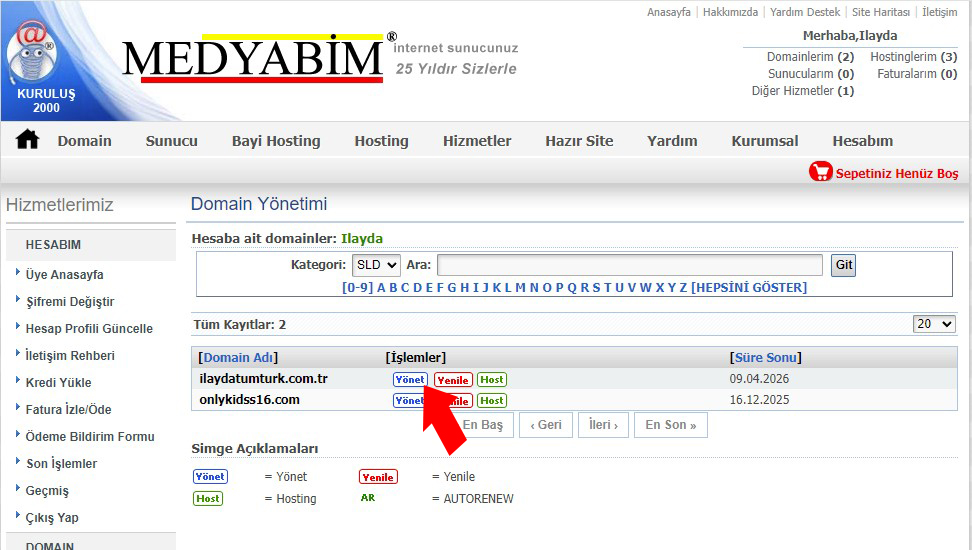Click expiry date 16.12.2025

759,400
